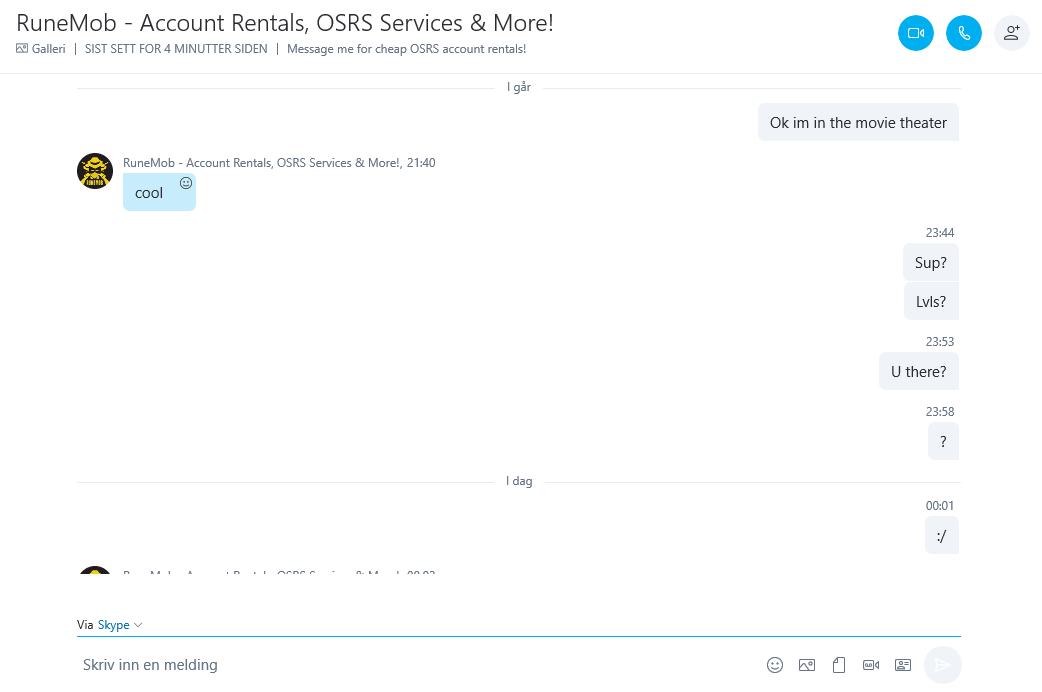Select the 'Lvls?' message

931,302
